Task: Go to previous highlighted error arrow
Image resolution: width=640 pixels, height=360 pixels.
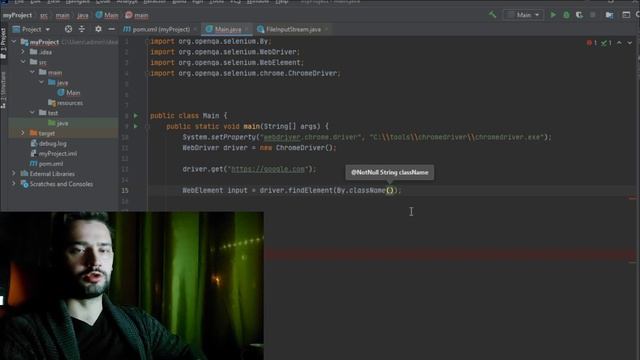Action: pyautogui.click(x=619, y=43)
